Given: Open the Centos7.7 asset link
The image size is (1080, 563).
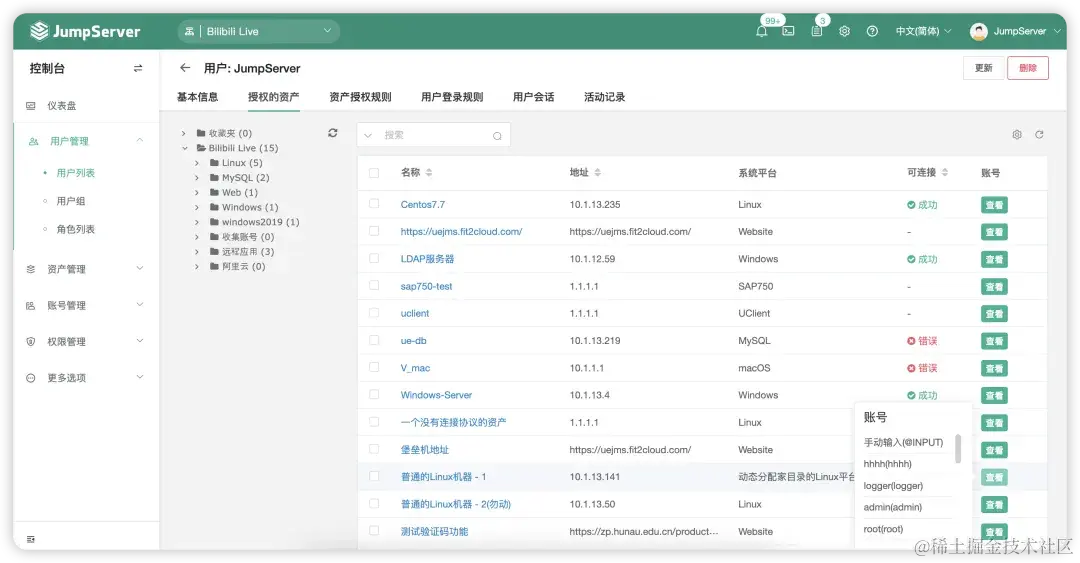Looking at the screenshot, I should tap(423, 205).
